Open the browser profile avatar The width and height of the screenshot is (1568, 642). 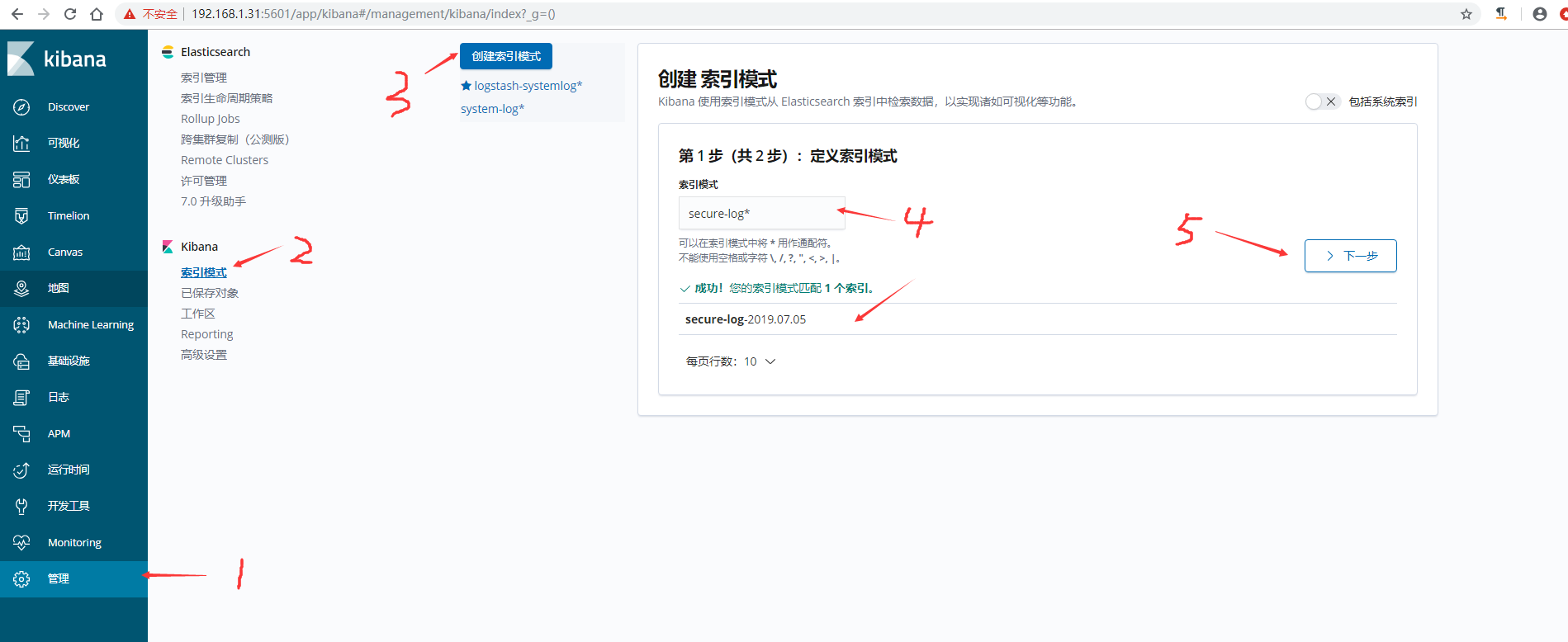(1540, 14)
